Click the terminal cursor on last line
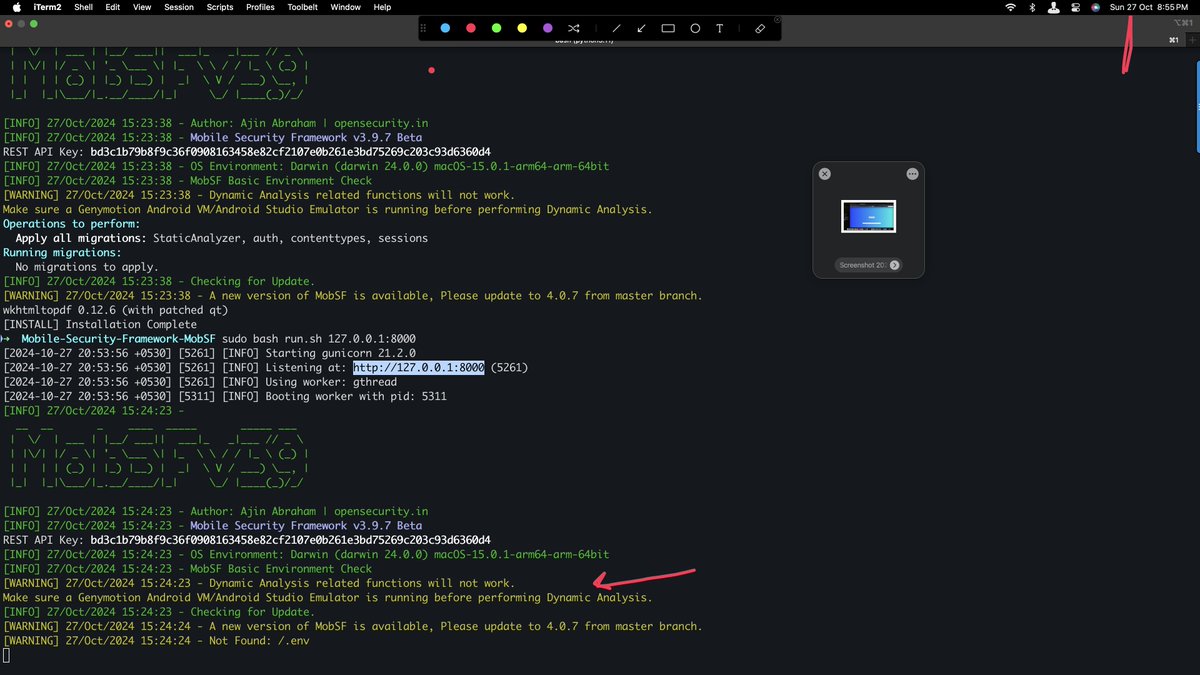 tap(6, 655)
